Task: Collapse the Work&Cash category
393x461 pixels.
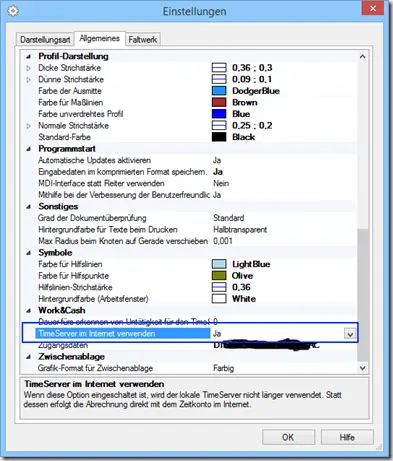Action: [x=29, y=311]
